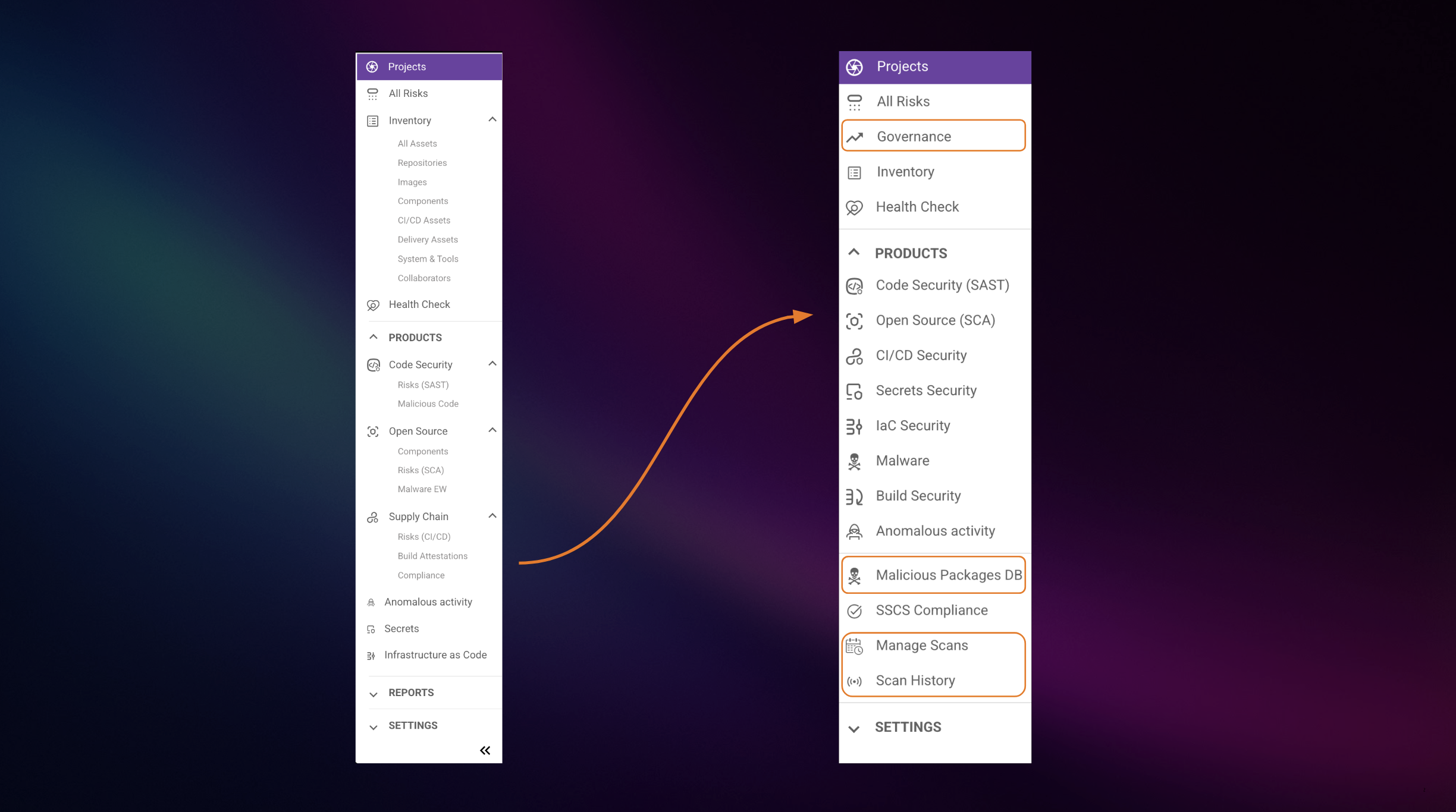1456x812 pixels.
Task: Collapse the Supply Chain submenu chevron
Action: coord(492,516)
